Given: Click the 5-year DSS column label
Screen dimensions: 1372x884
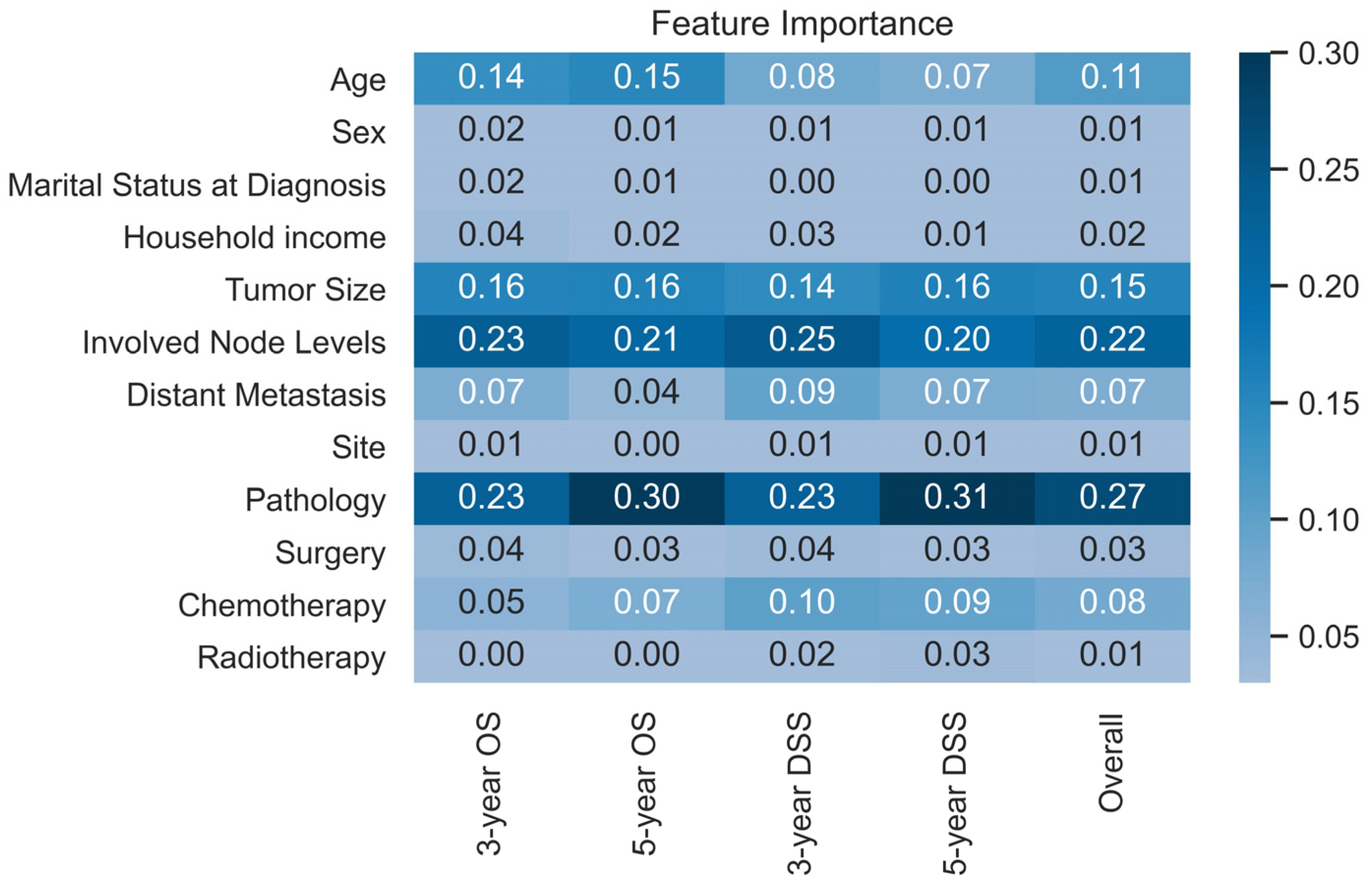Looking at the screenshot, I should 955,793.
